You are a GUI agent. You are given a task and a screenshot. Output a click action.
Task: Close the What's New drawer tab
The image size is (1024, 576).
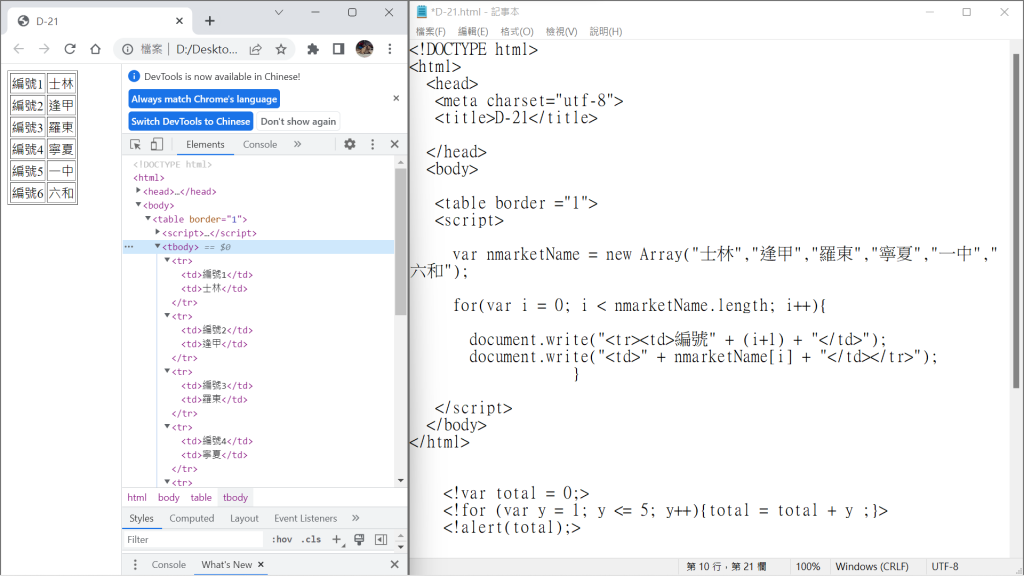261,564
